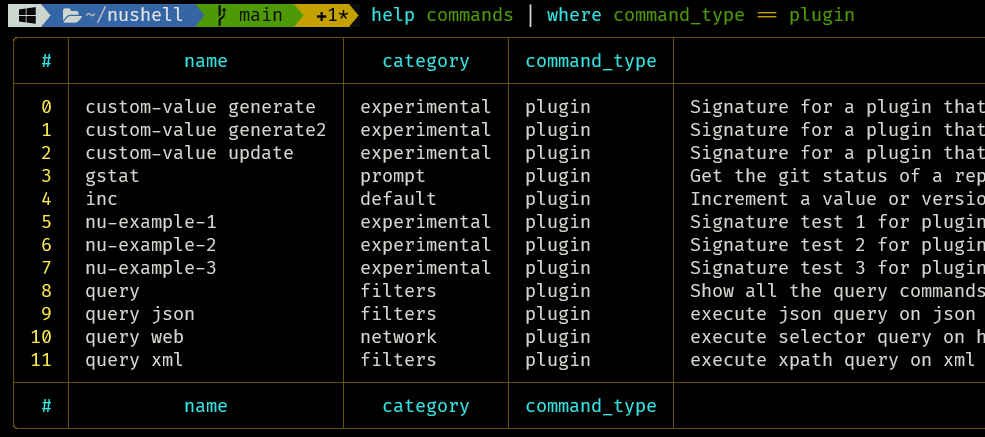Select custom-value generate2 name cell
This screenshot has height=437, width=985.
206,130
